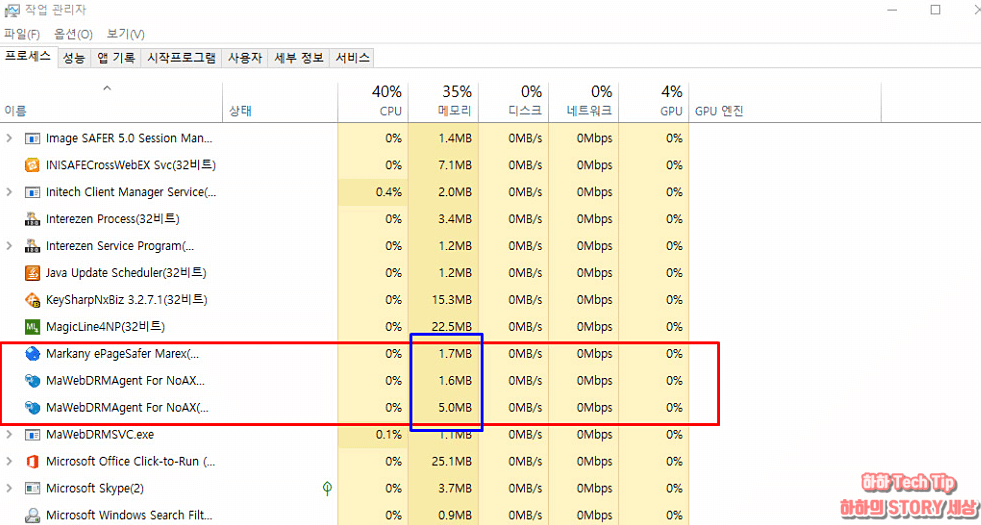The height and width of the screenshot is (525, 981).
Task: Select the MagicLine4NP(32비트) process name
Action: (105, 327)
